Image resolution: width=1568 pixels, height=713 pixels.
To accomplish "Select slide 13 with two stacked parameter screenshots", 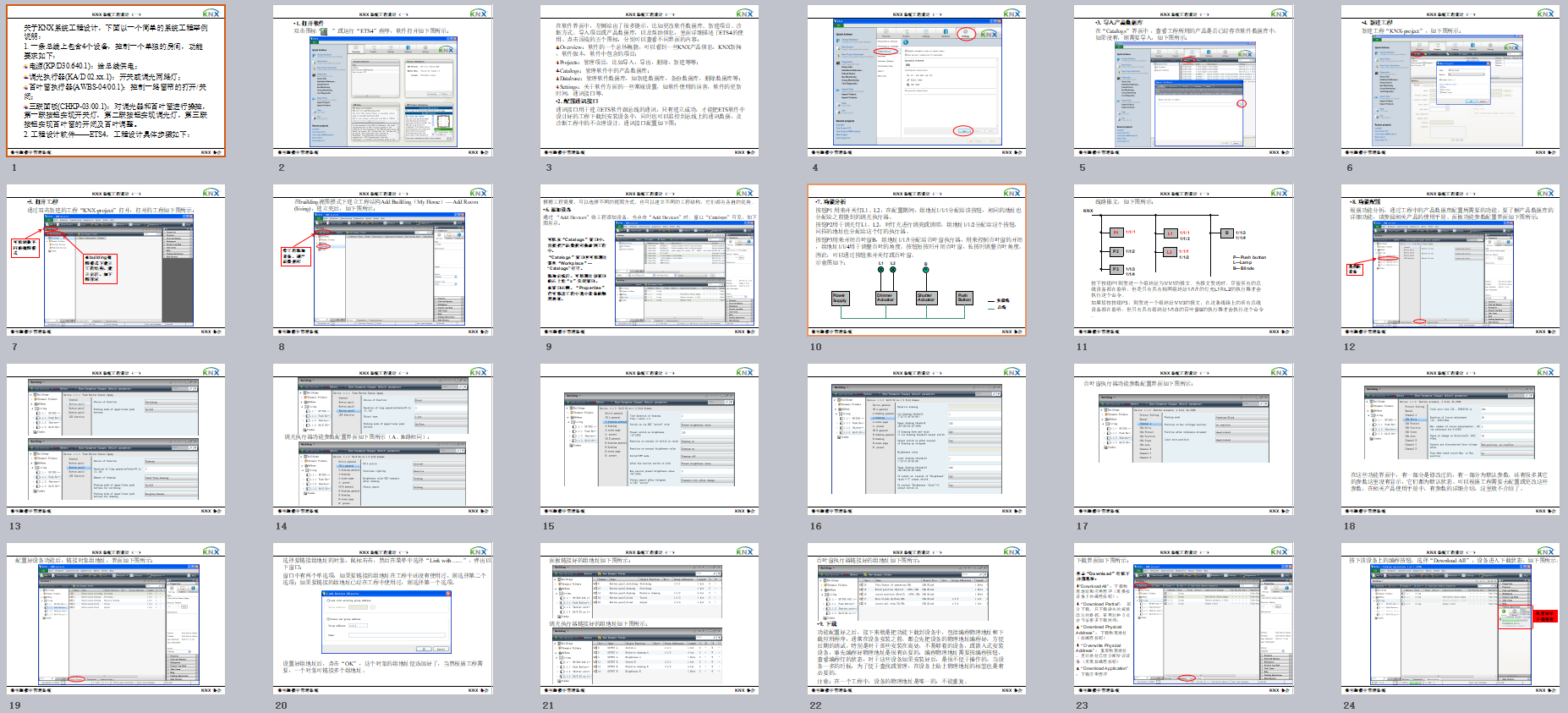I will tap(116, 440).
